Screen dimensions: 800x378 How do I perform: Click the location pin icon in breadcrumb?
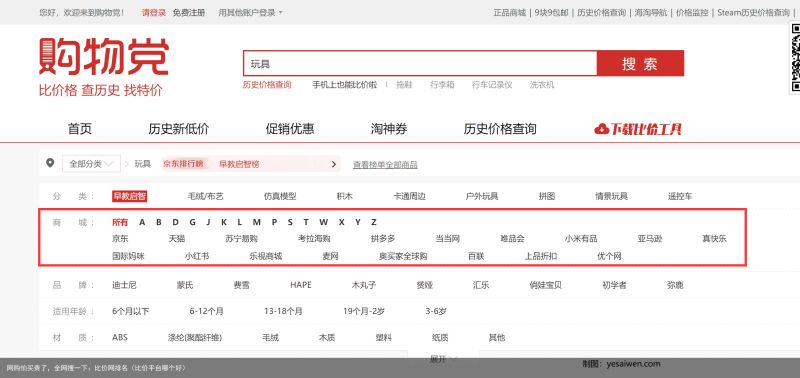tap(49, 163)
